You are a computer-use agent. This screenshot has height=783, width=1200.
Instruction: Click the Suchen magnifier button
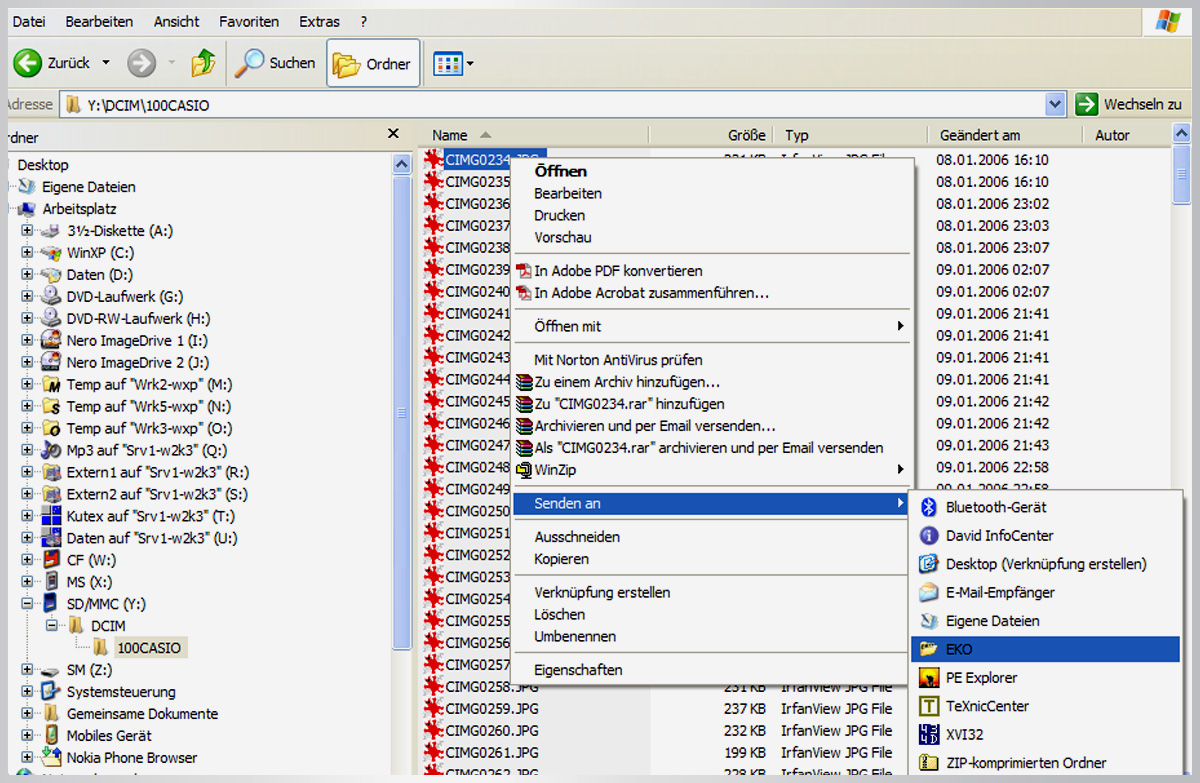pos(275,63)
